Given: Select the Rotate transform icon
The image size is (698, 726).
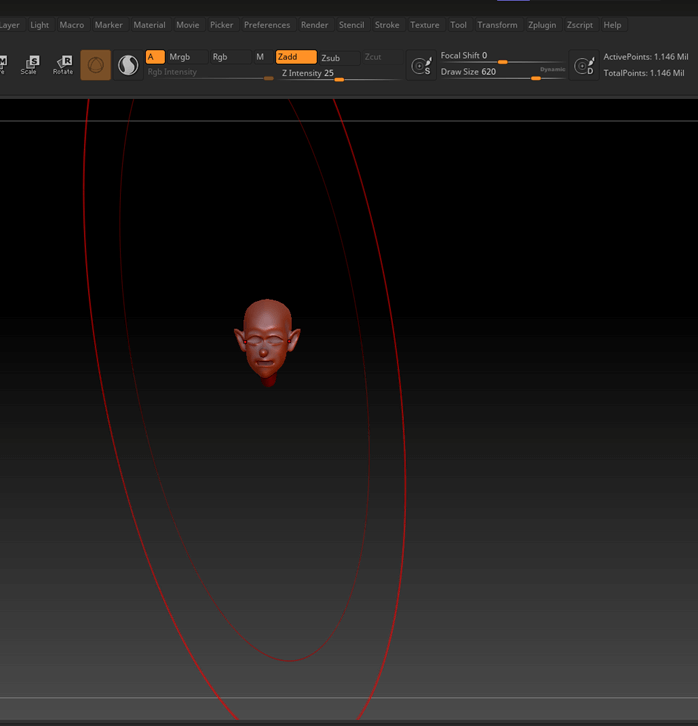Looking at the screenshot, I should (x=63, y=65).
